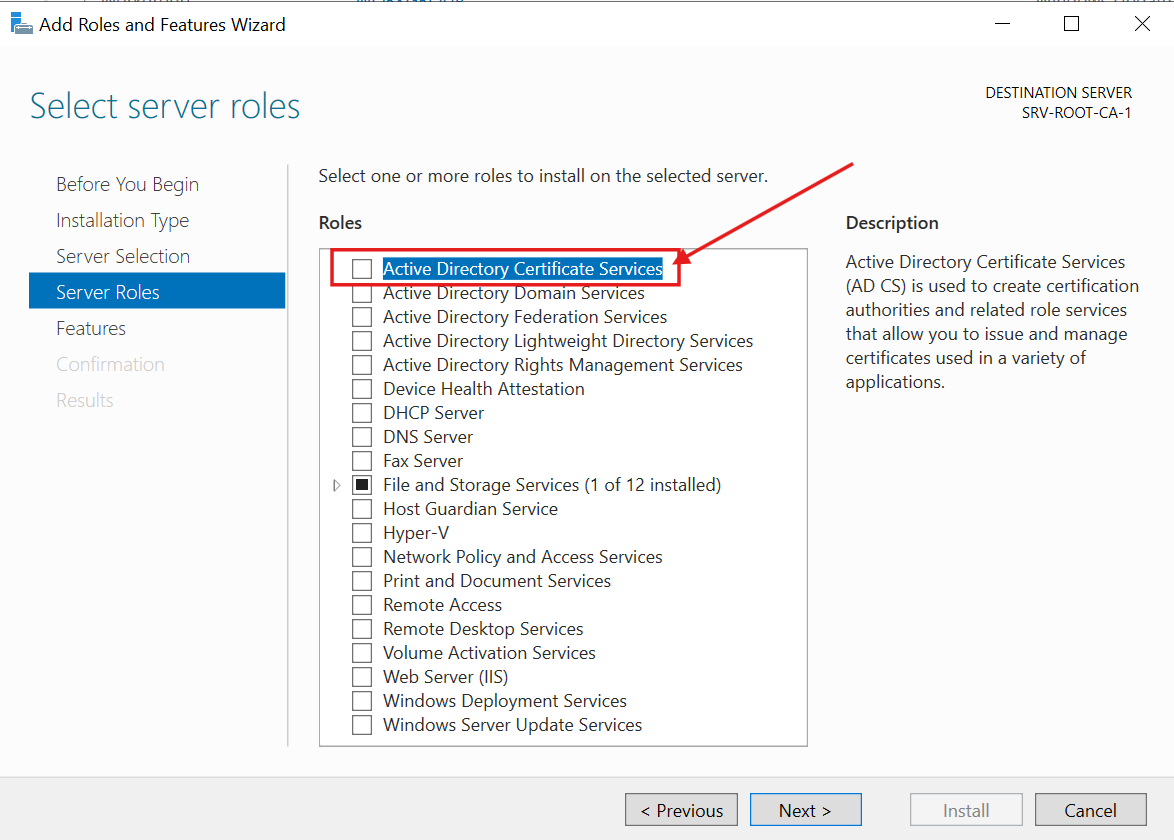
Task: Select the highlighted Active Directory Certificate Services label
Action: tap(521, 268)
